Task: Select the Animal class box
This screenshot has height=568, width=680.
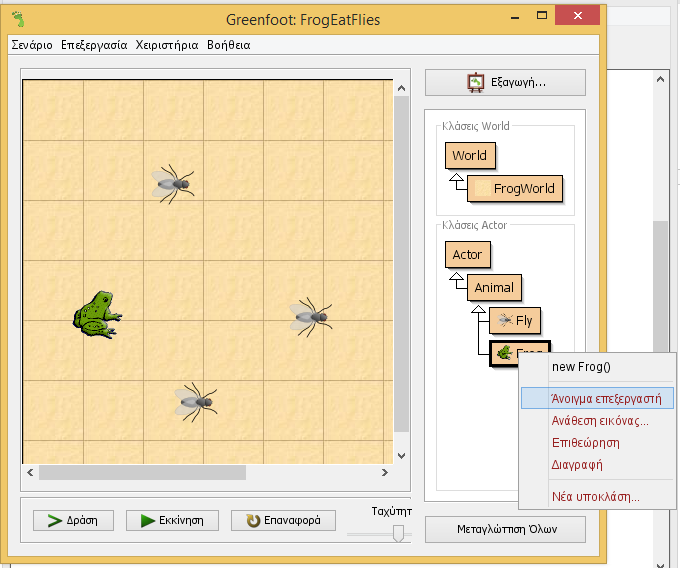Action: point(494,287)
